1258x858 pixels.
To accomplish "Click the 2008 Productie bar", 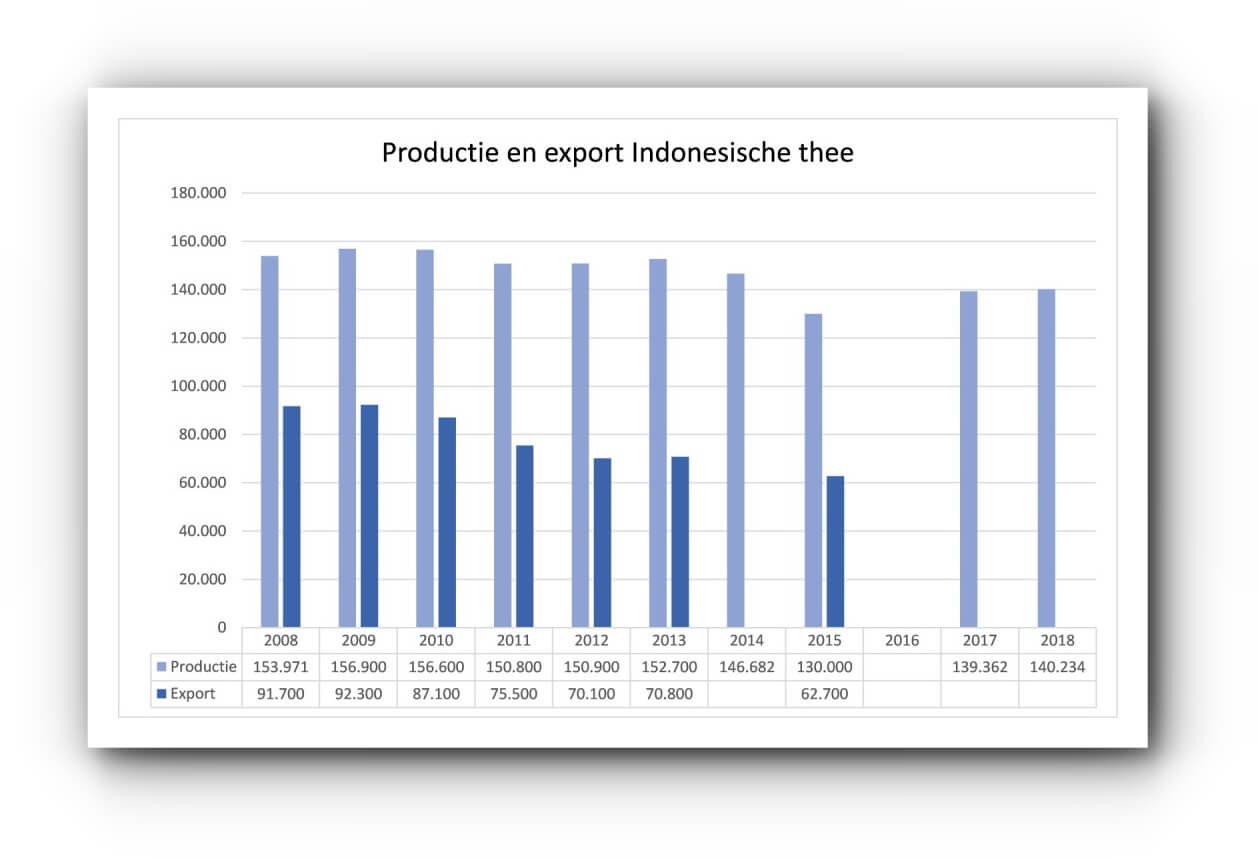I will 270,441.
